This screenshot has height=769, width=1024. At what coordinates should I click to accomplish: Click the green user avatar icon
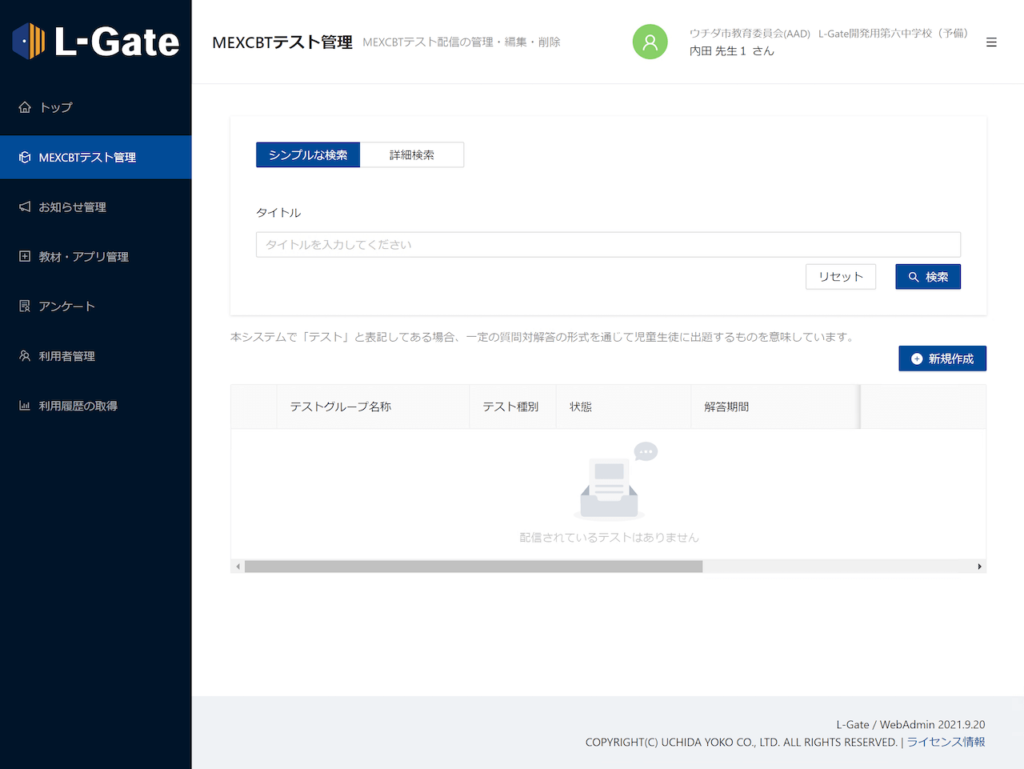[650, 42]
